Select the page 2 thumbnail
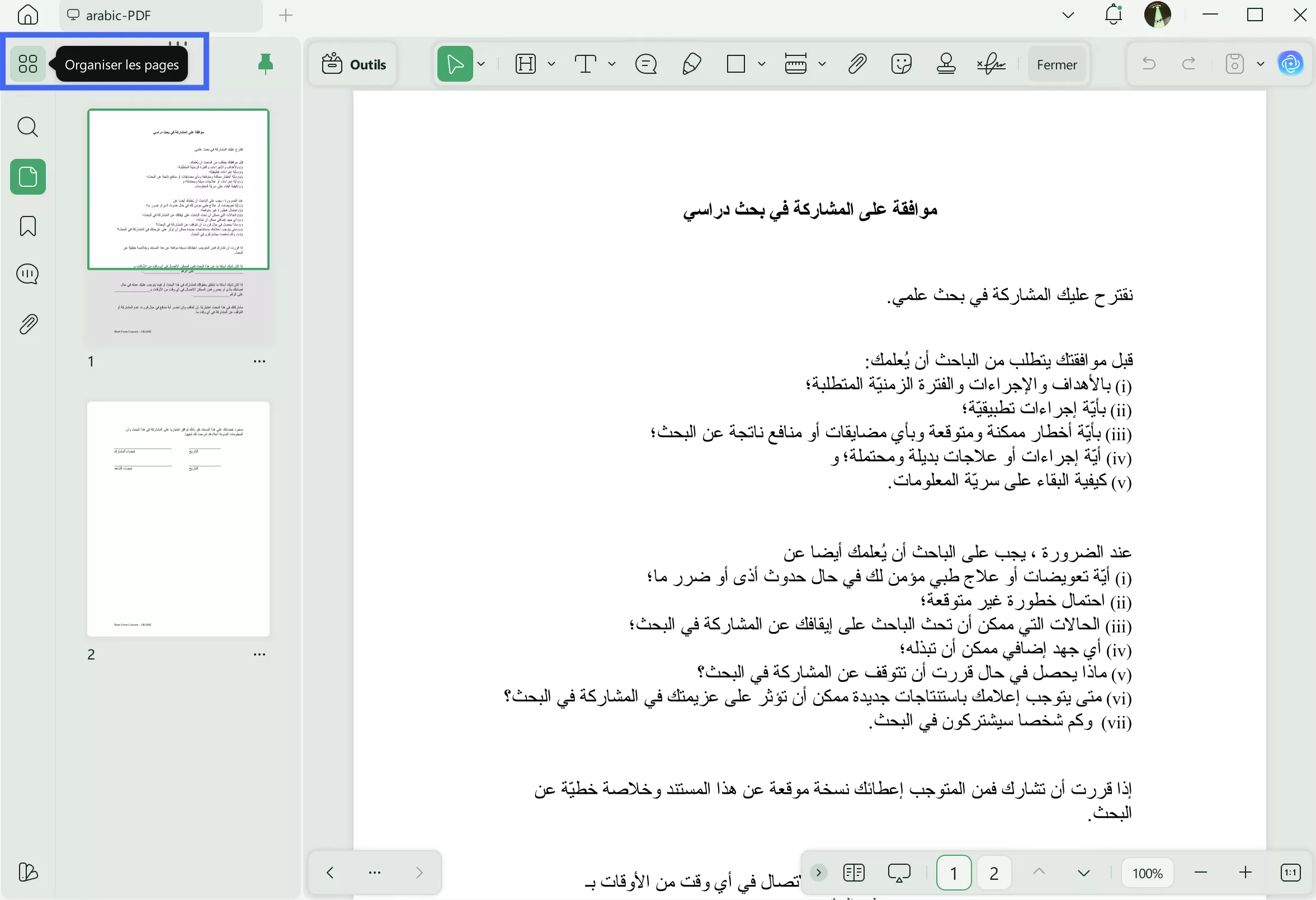 click(x=178, y=519)
